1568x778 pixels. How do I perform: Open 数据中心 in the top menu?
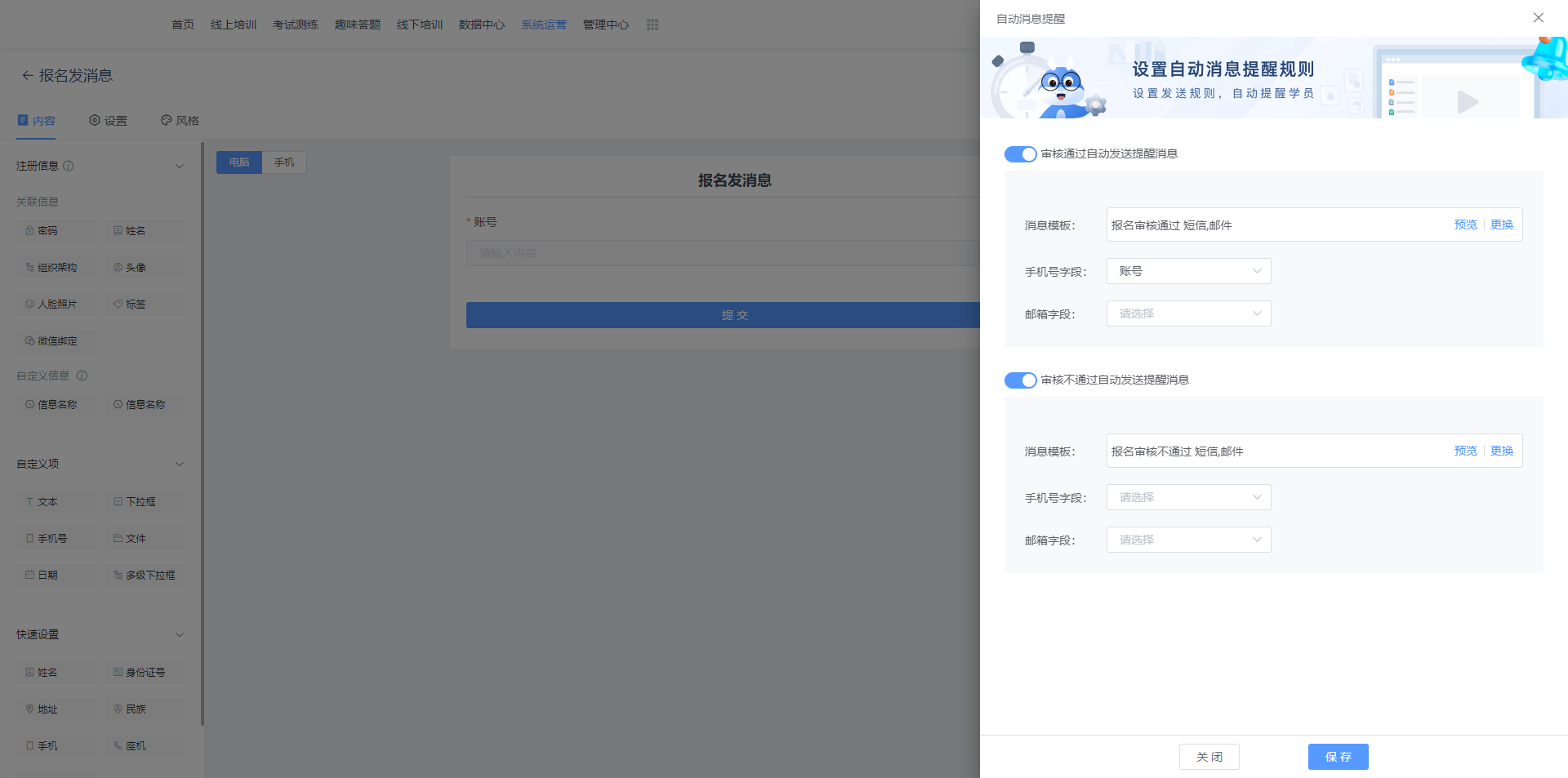coord(481,24)
